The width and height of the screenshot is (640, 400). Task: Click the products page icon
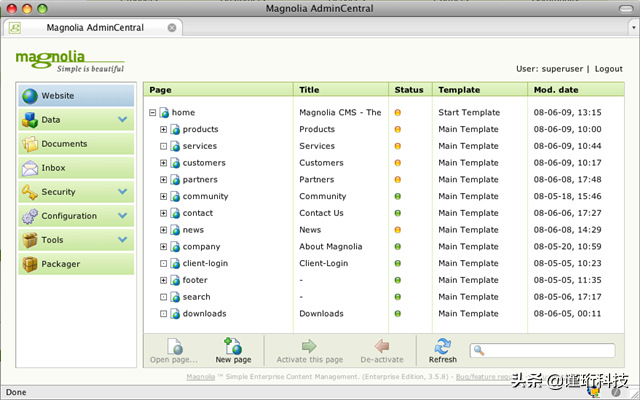click(175, 129)
